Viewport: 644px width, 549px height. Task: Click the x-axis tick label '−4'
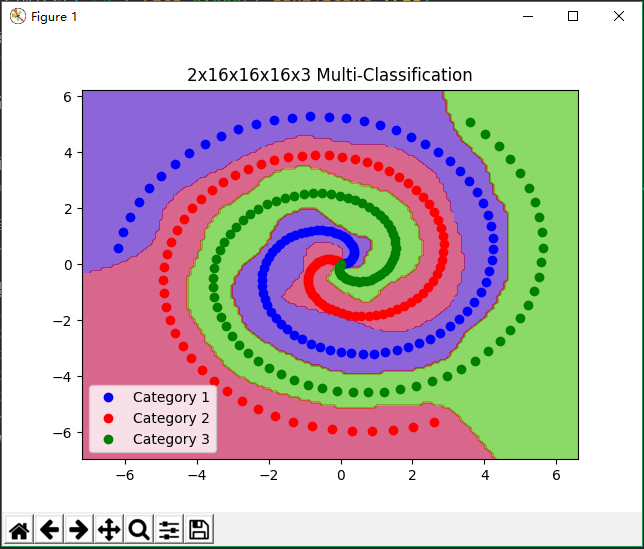pos(197,475)
